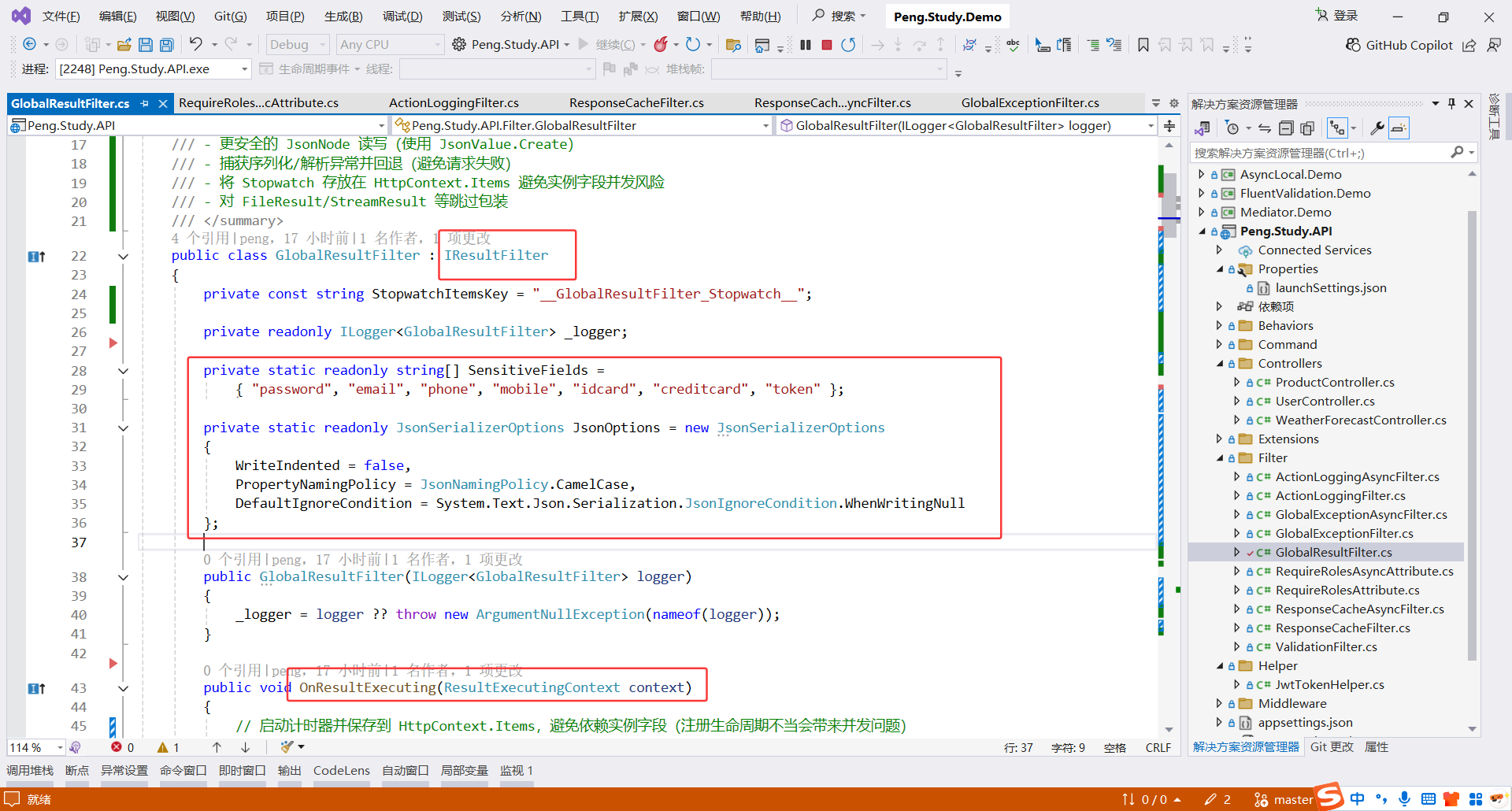Go to previous issue up arrow
1512x811 pixels.
tap(217, 747)
